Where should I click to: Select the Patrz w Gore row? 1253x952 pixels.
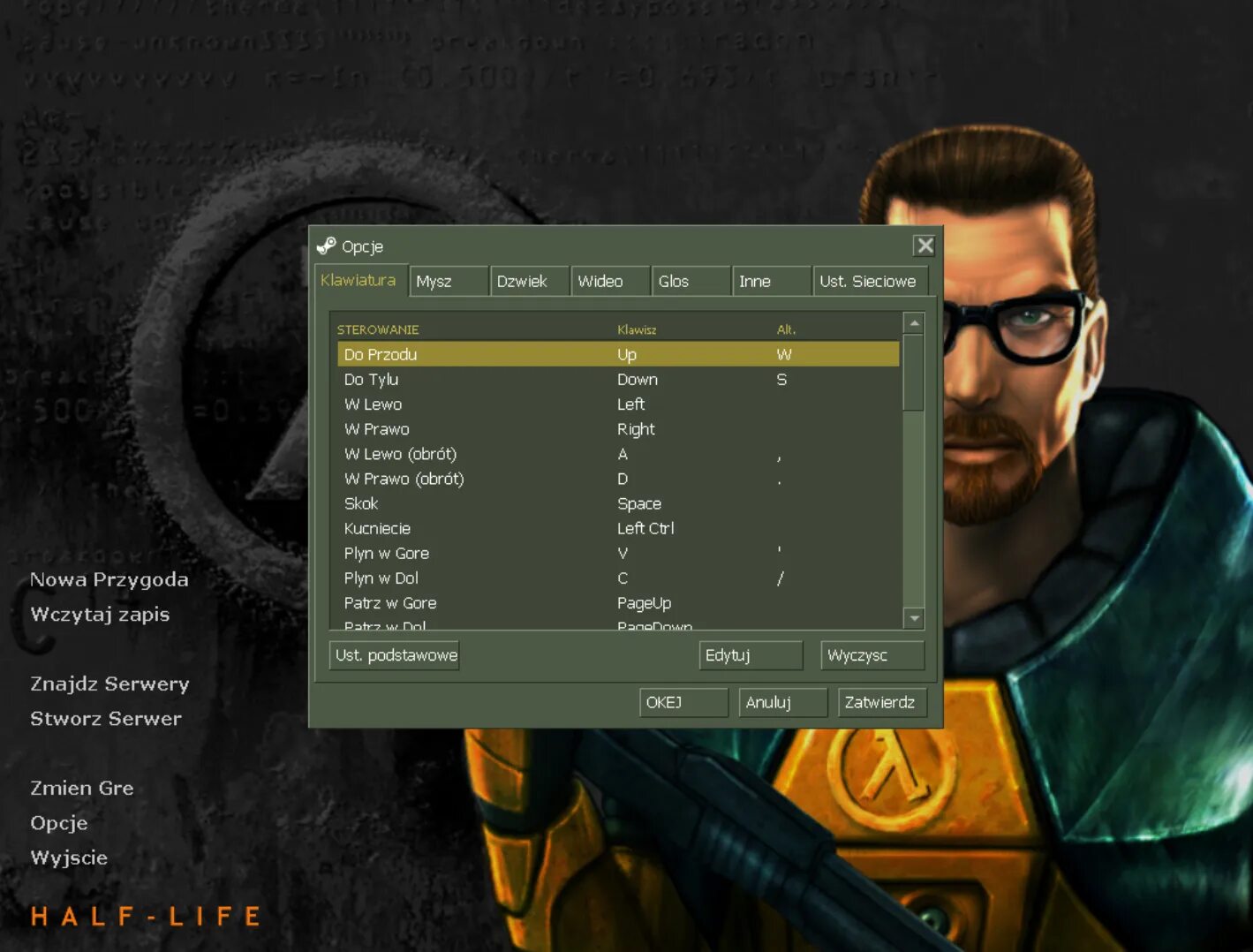pos(618,603)
